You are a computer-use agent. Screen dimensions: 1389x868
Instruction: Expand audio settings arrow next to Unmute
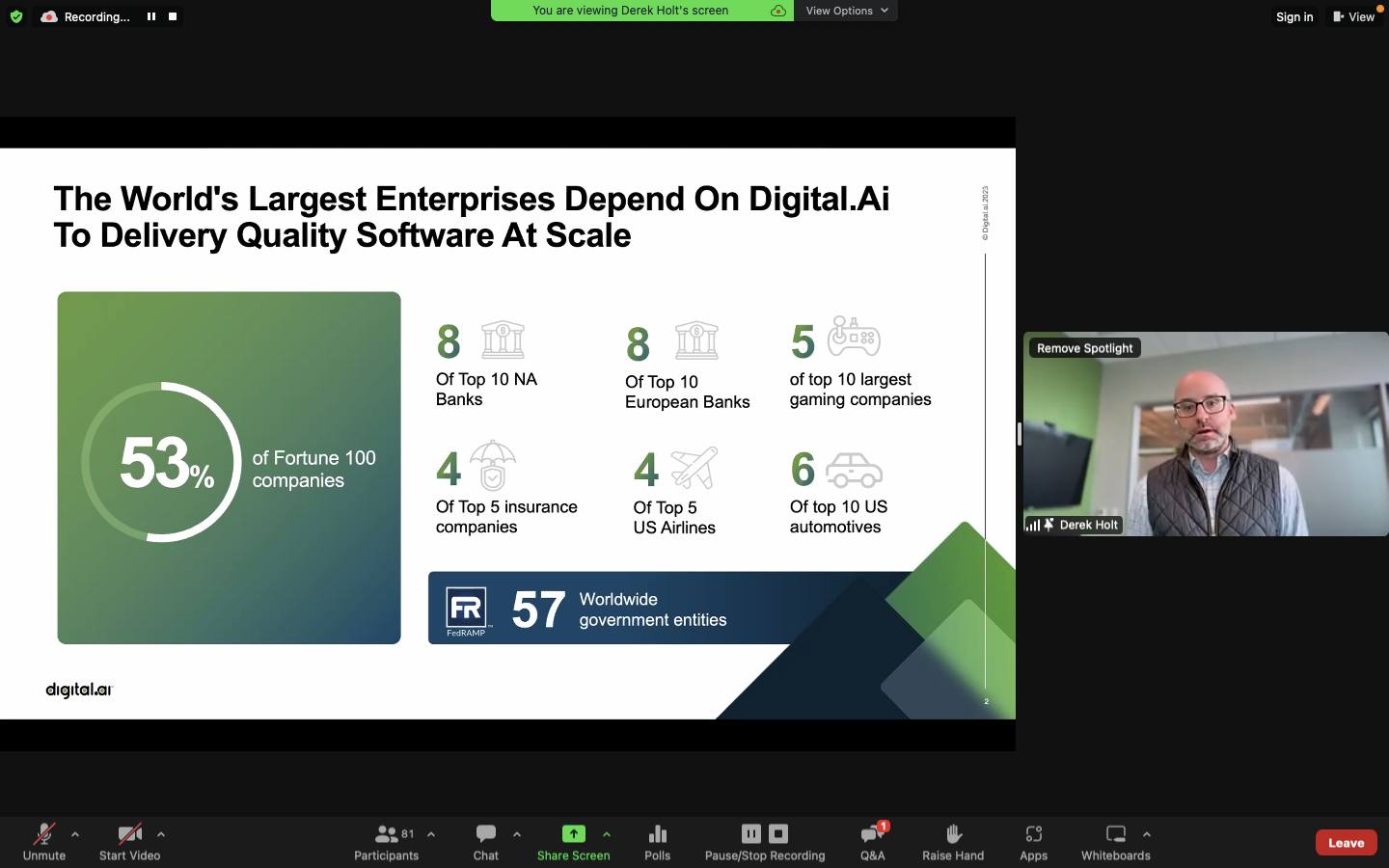[x=75, y=834]
